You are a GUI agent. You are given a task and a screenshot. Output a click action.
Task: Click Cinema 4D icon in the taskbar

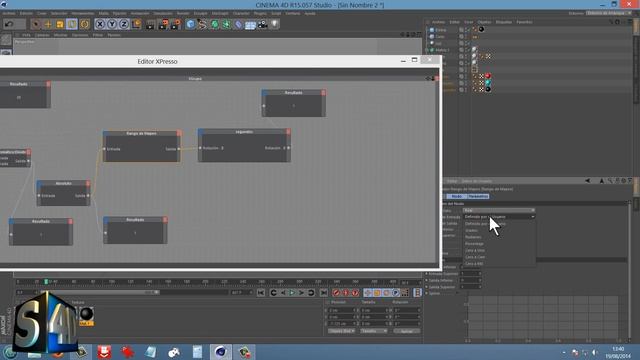click(221, 351)
